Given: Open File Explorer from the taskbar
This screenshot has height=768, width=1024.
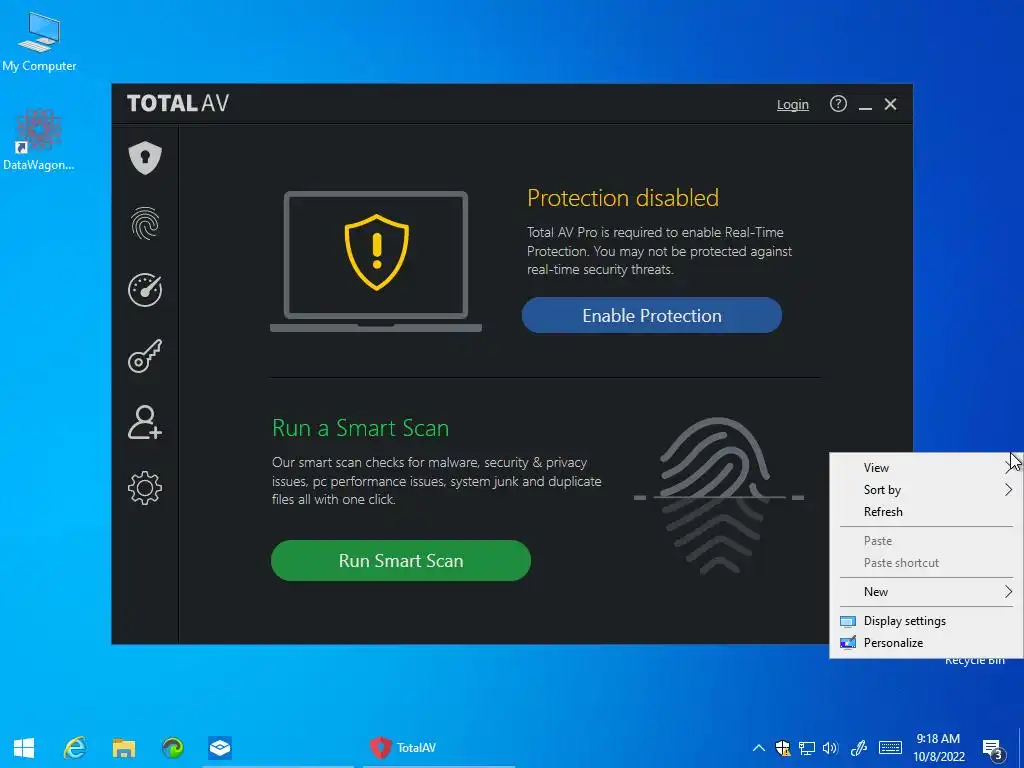Looking at the screenshot, I should [x=123, y=748].
